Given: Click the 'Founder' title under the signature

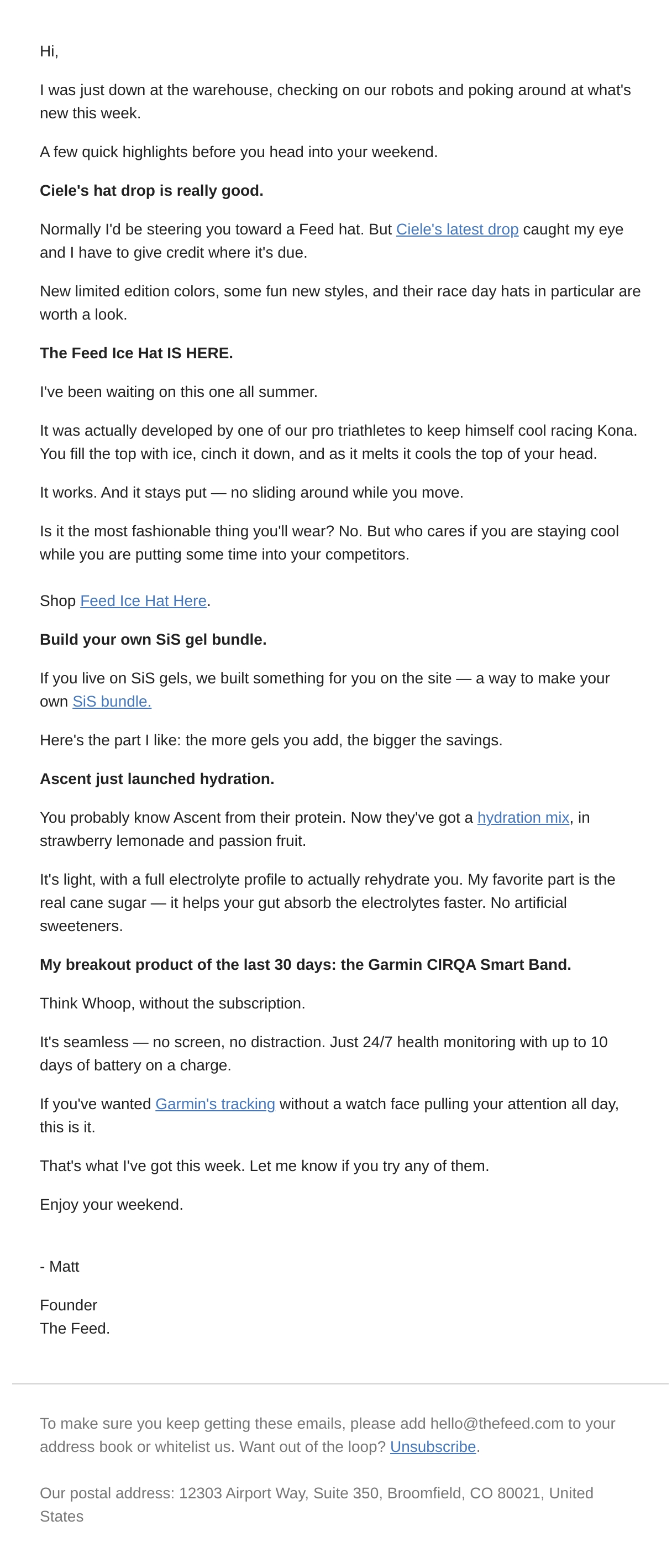Looking at the screenshot, I should [x=69, y=1305].
